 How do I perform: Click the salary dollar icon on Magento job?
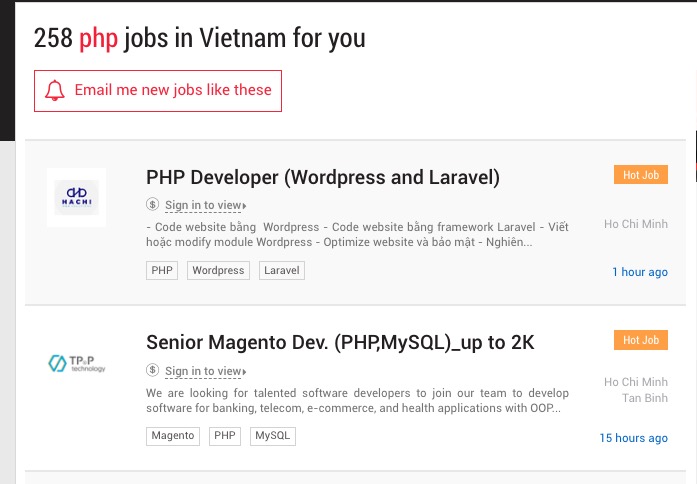point(152,371)
